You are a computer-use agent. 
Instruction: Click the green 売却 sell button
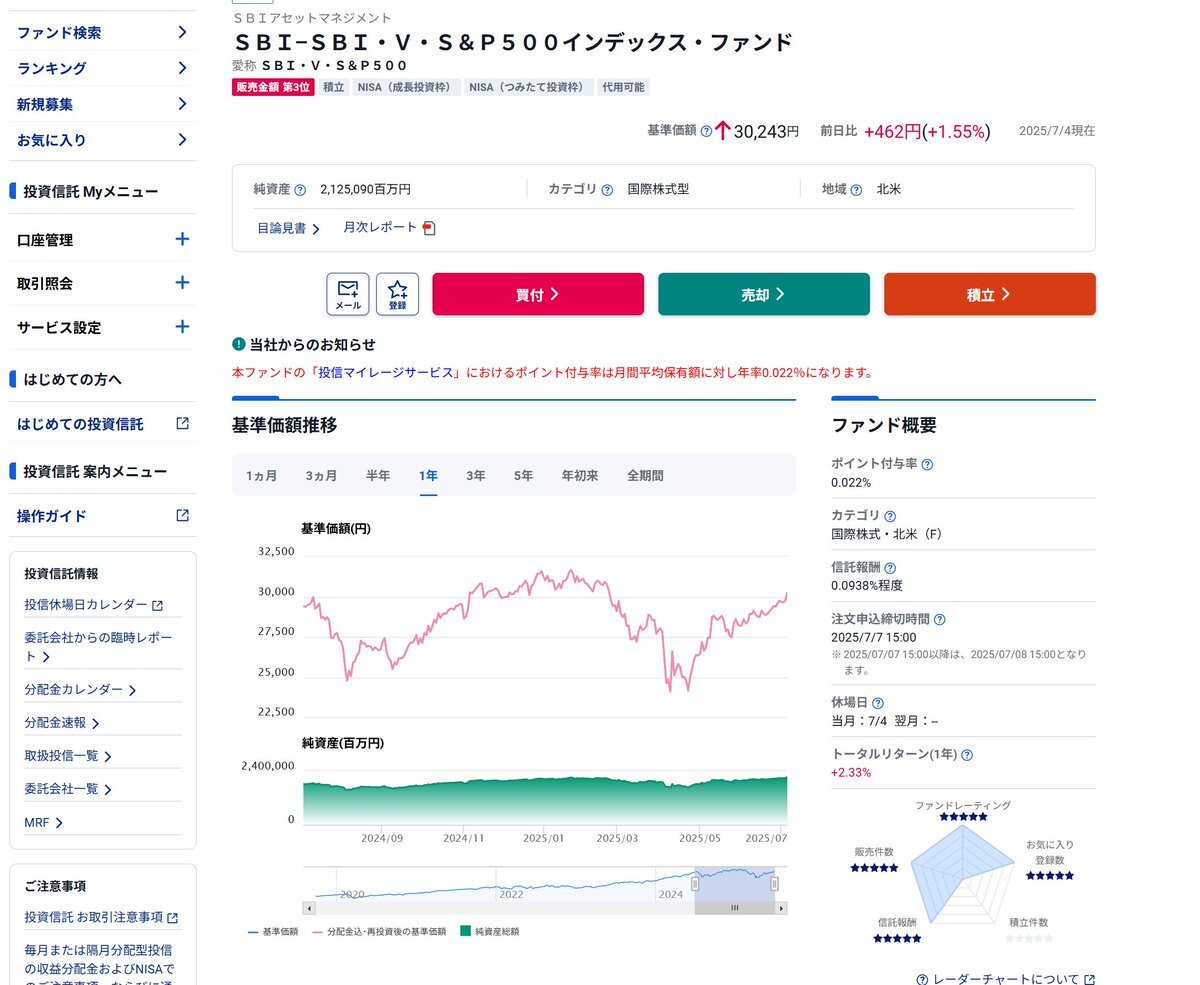(764, 294)
